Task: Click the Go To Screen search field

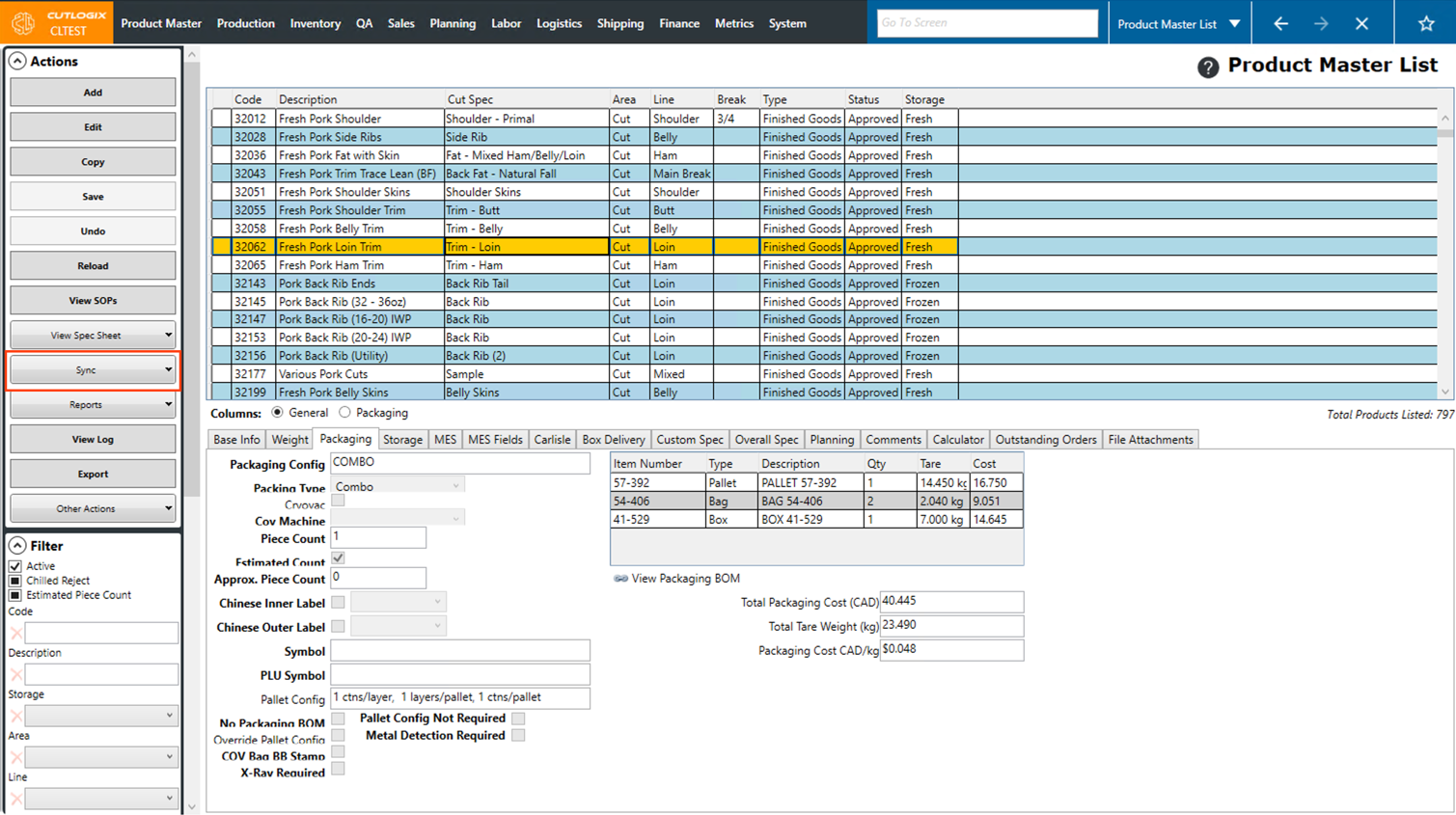Action: 986,23
